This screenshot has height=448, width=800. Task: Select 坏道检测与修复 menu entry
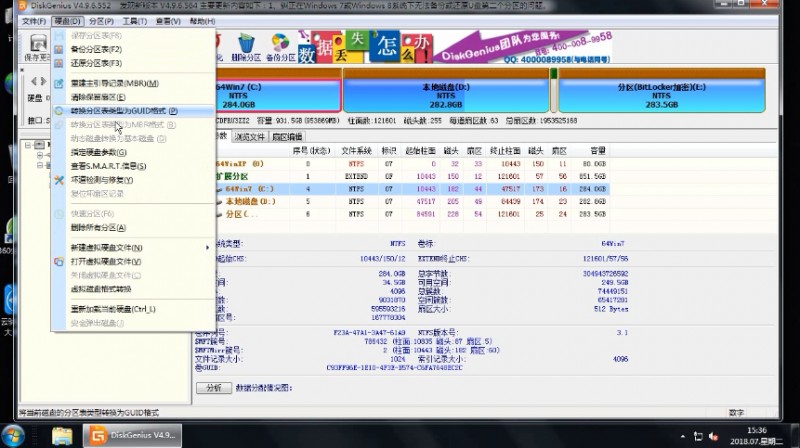point(133,180)
